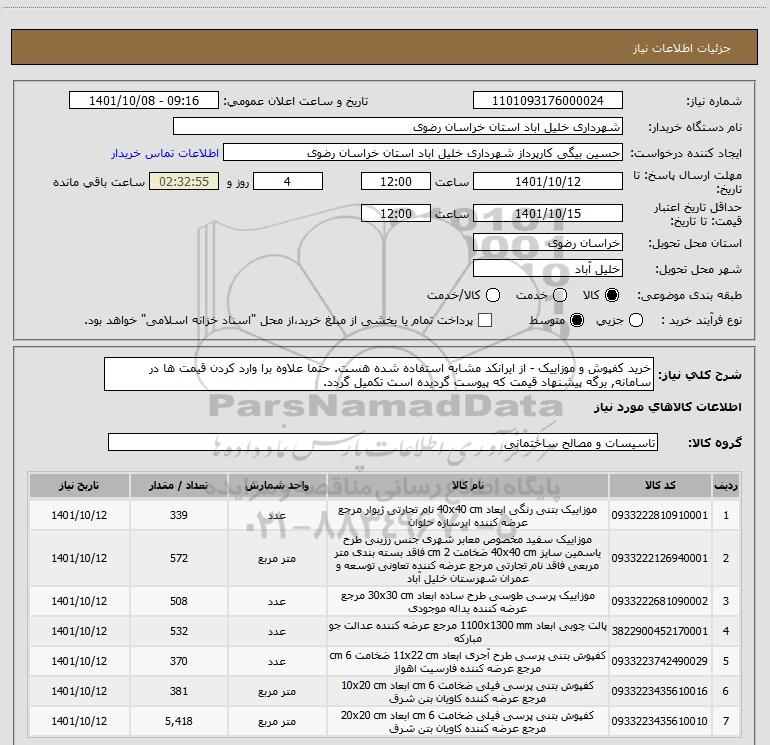Click product code 0933222681090002
This screenshot has height=745, width=770.
pos(660,601)
